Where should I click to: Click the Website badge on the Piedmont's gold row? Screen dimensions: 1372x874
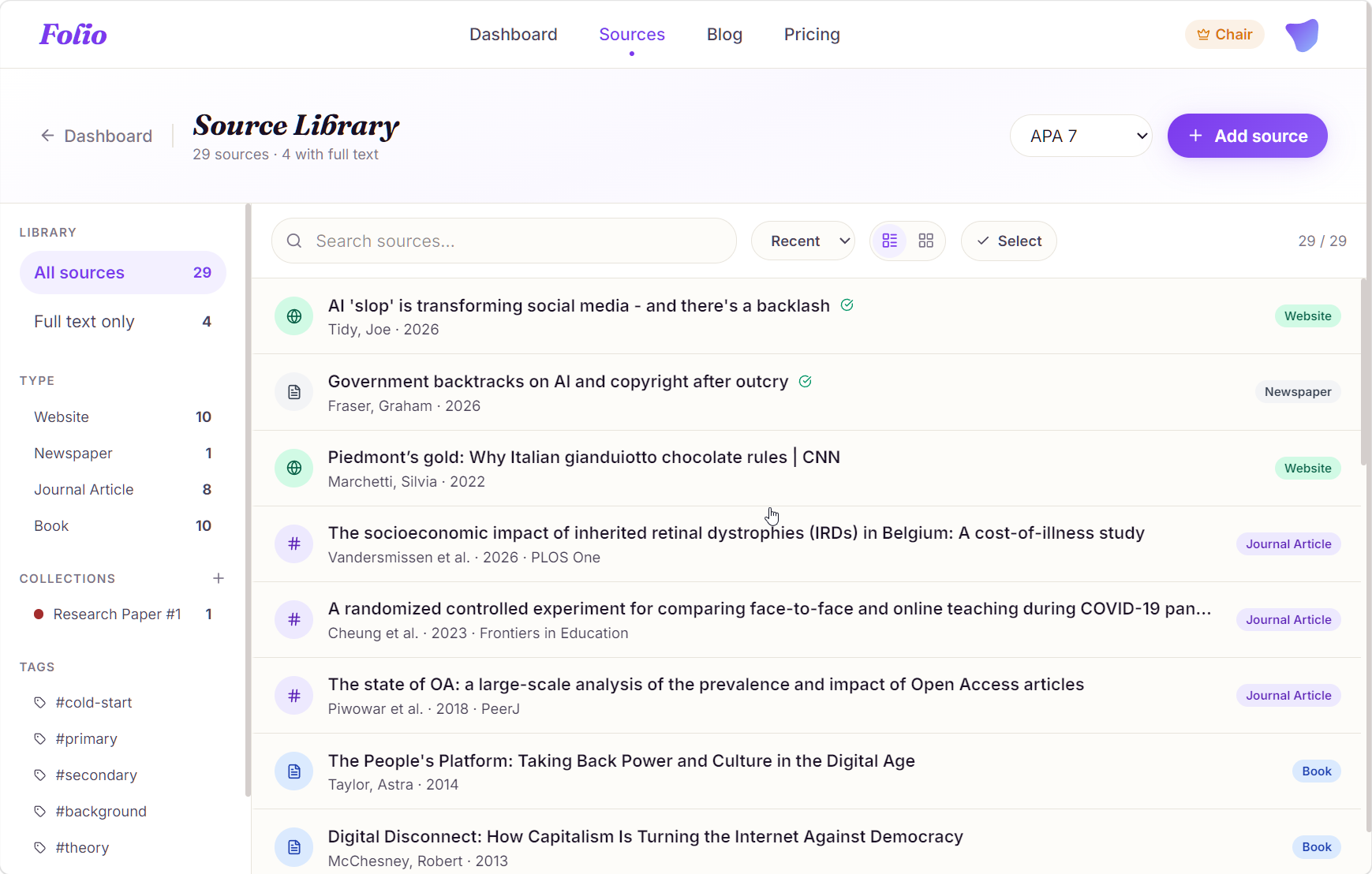click(x=1307, y=468)
